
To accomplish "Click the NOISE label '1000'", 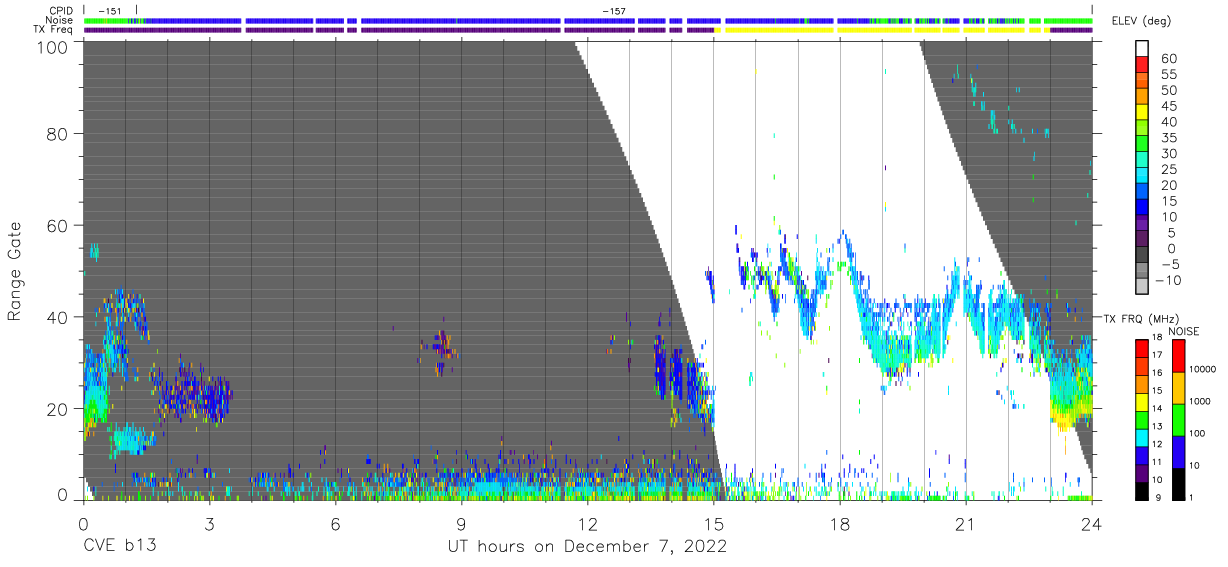I will tap(1201, 402).
